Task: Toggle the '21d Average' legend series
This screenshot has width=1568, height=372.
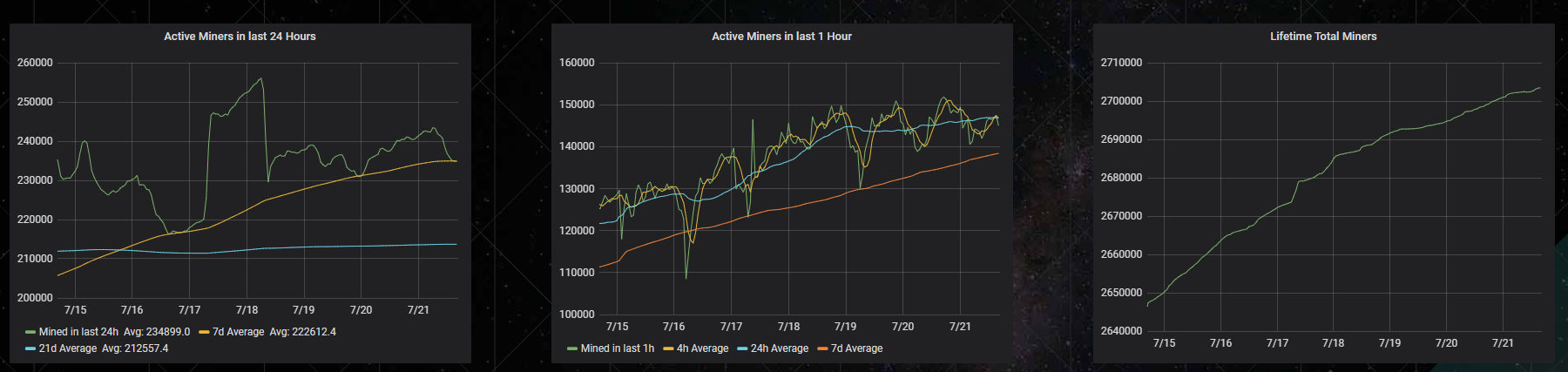Action: pos(67,348)
